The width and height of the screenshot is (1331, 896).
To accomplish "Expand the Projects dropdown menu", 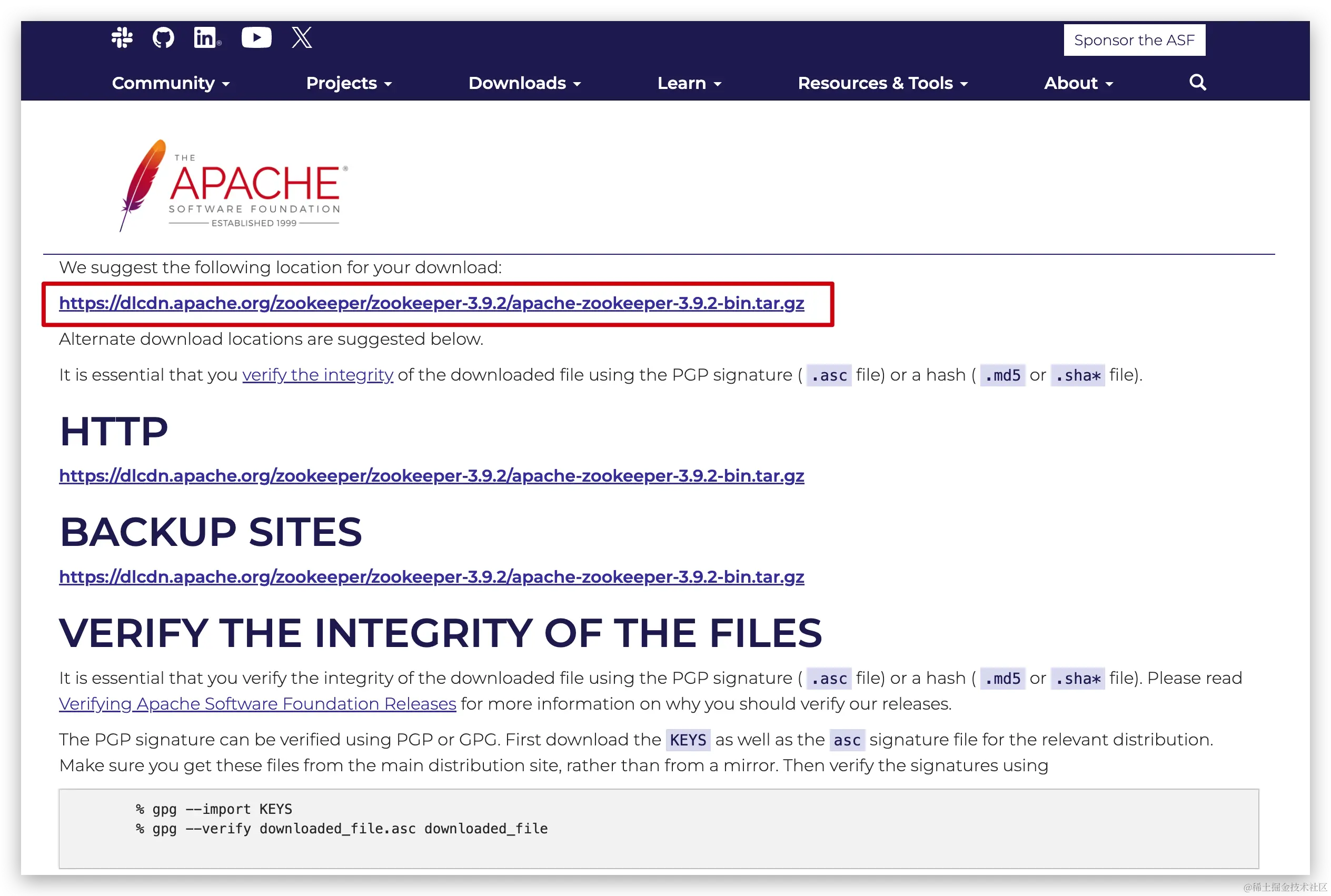I will pyautogui.click(x=349, y=83).
